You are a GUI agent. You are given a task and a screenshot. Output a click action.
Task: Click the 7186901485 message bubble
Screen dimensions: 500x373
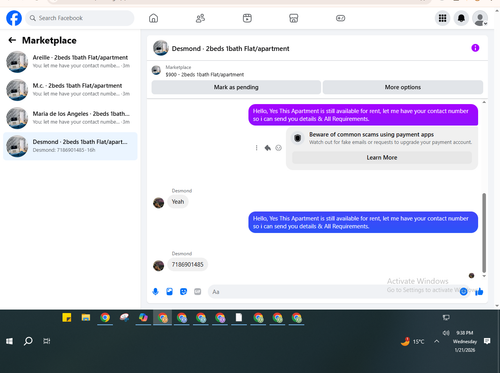tap(187, 265)
